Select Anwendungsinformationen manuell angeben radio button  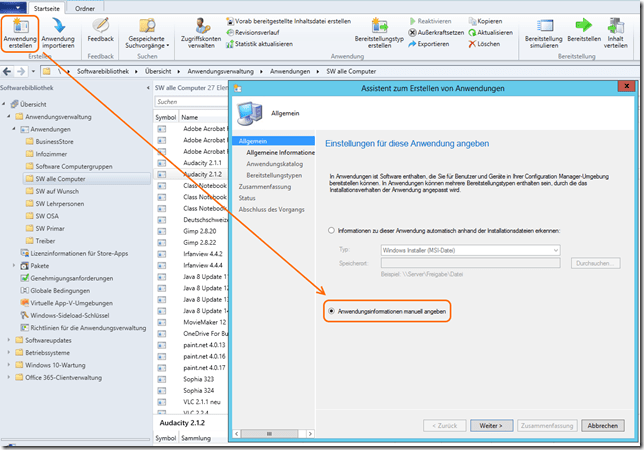(332, 311)
